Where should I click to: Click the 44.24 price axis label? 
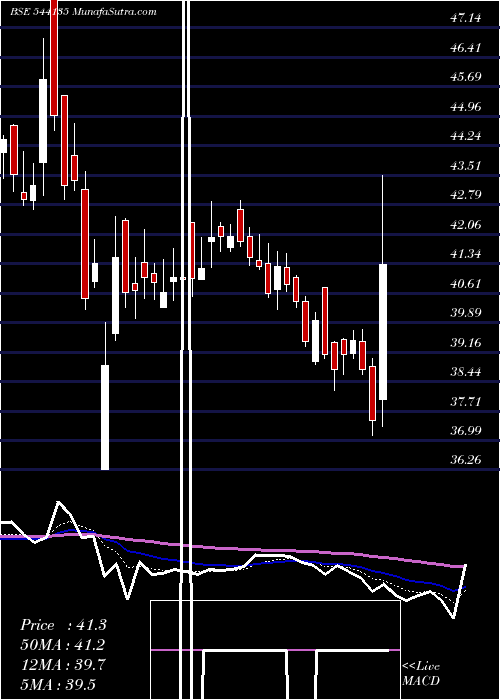coord(466,136)
